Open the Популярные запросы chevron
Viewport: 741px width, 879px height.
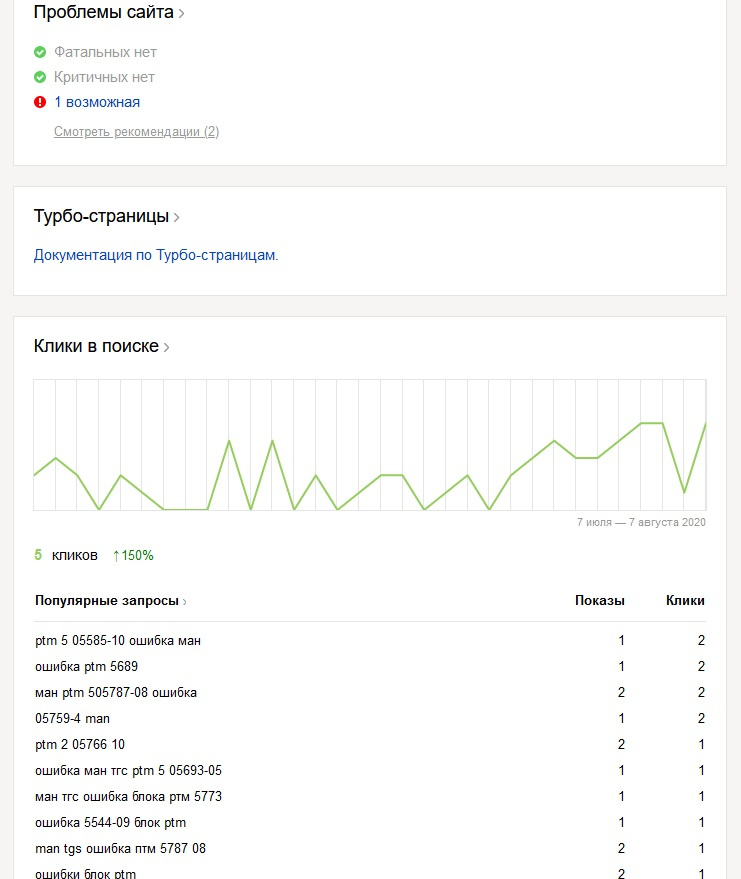pos(185,602)
